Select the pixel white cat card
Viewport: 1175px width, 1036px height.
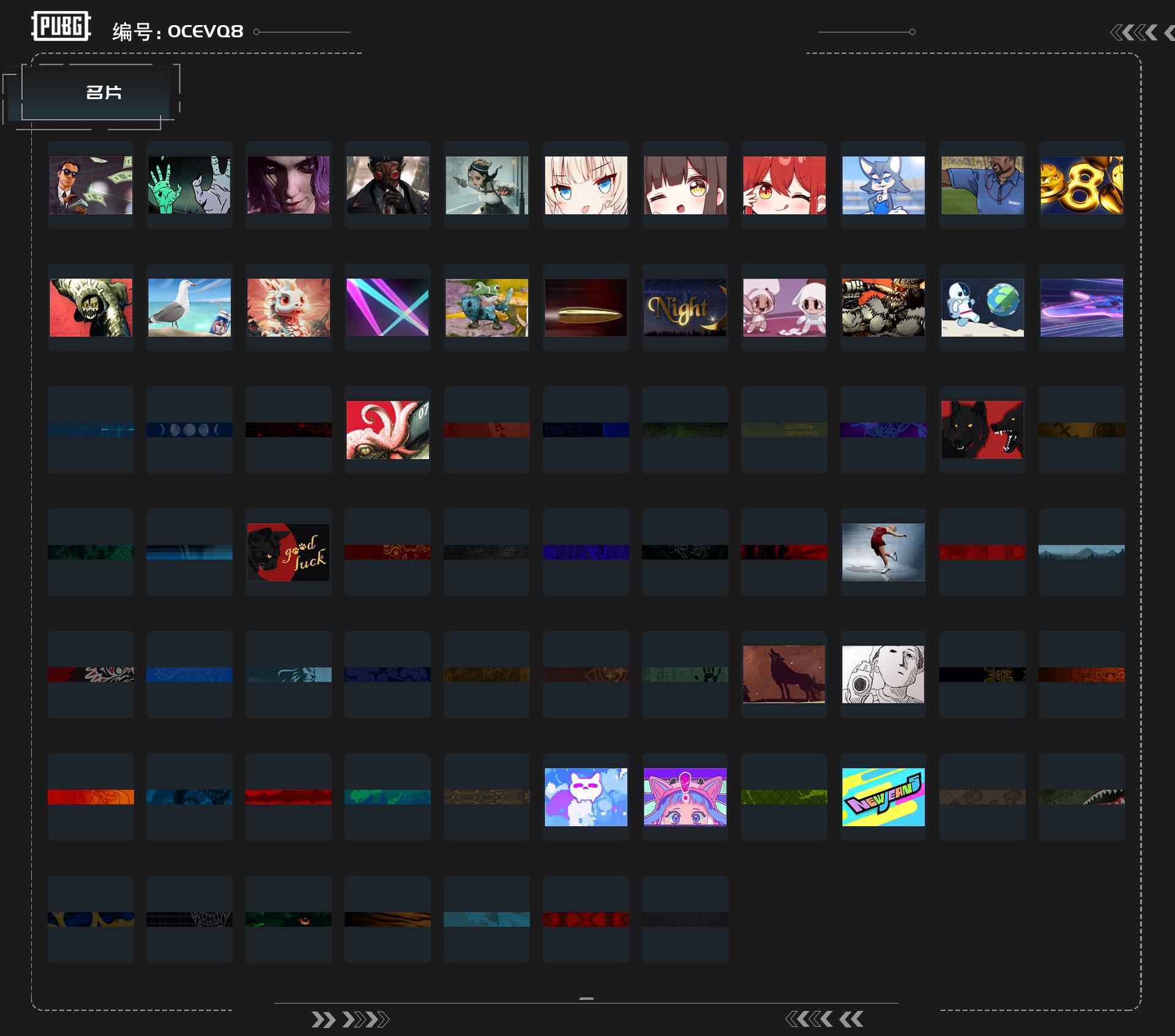[586, 797]
